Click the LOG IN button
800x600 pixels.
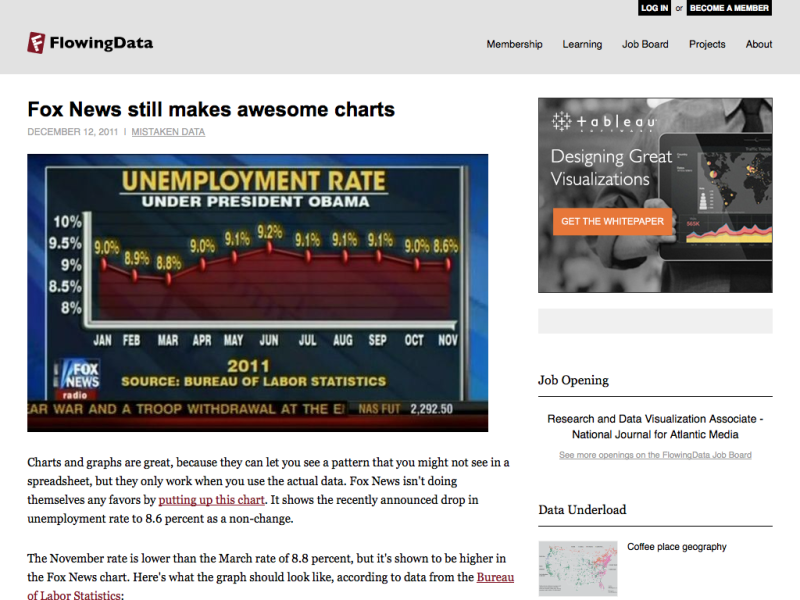pos(653,8)
